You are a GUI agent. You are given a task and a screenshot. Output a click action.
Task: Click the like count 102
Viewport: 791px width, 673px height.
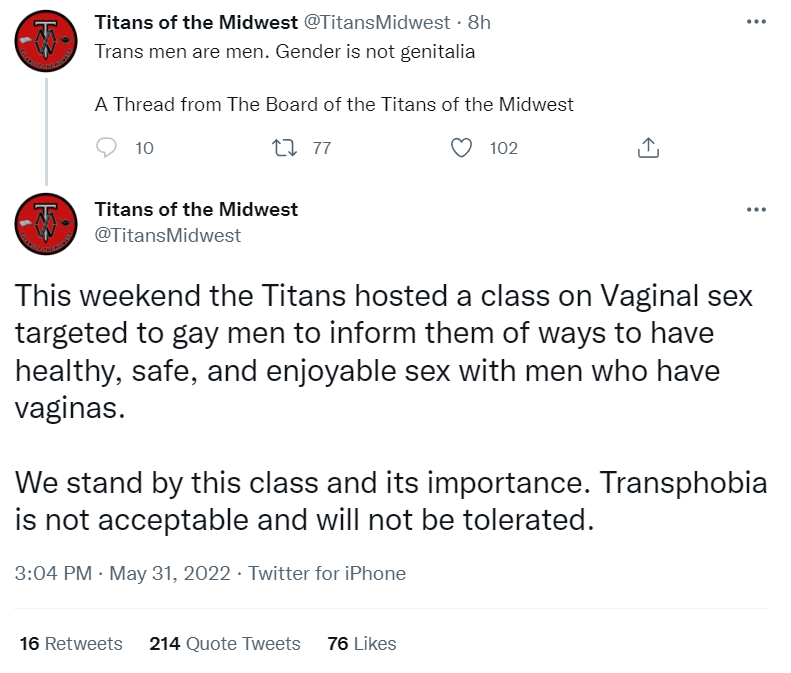pos(504,148)
